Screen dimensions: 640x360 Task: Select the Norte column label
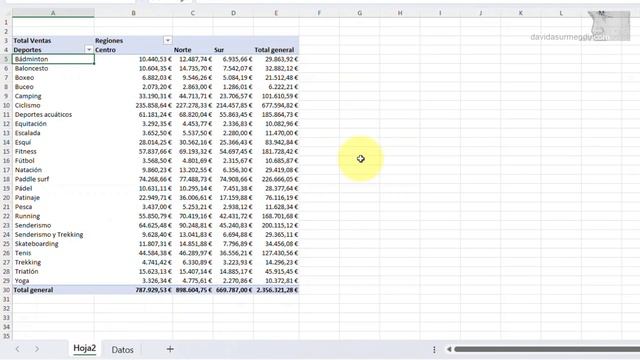(193, 50)
